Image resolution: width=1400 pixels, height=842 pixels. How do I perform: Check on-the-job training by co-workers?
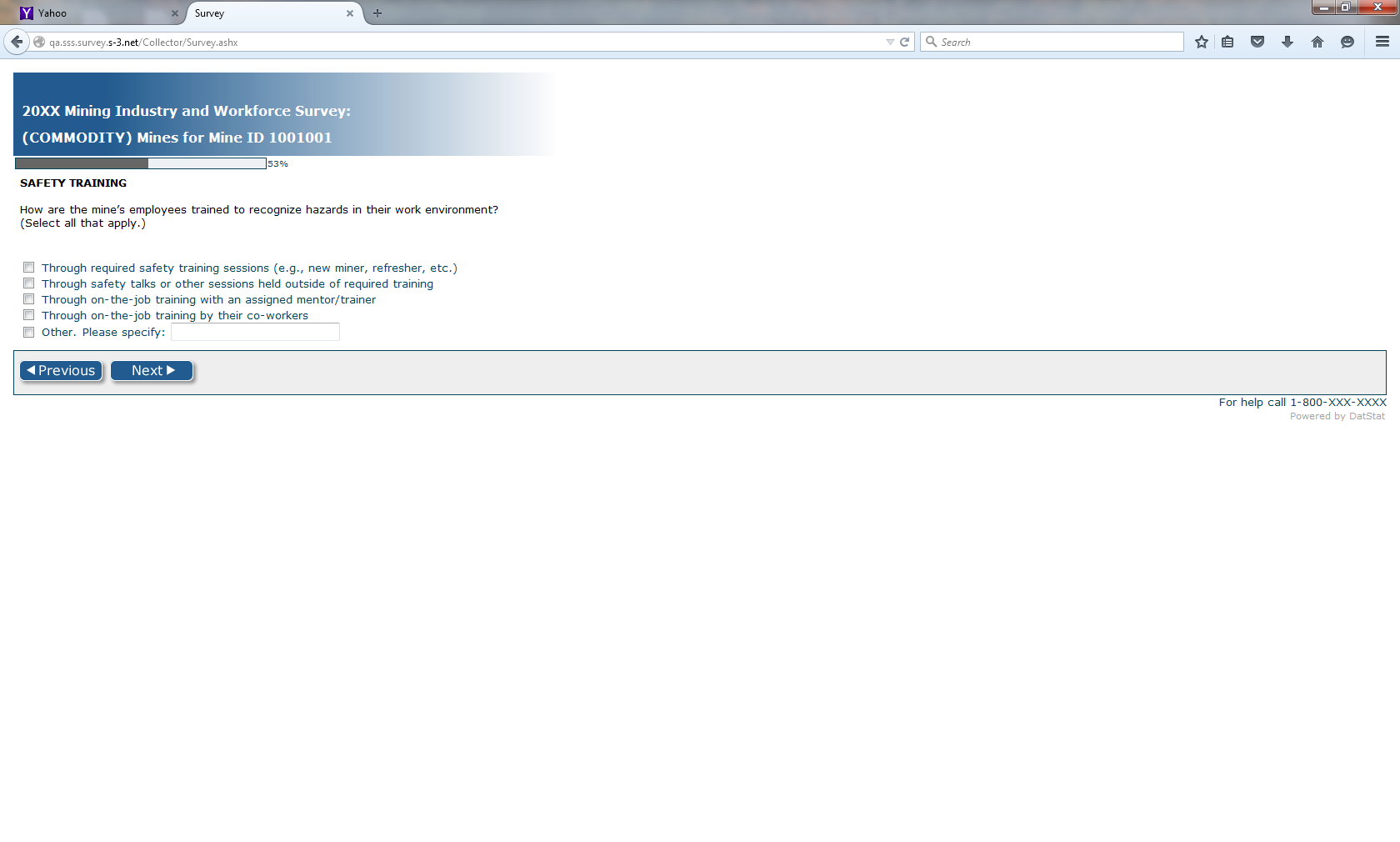[28, 315]
